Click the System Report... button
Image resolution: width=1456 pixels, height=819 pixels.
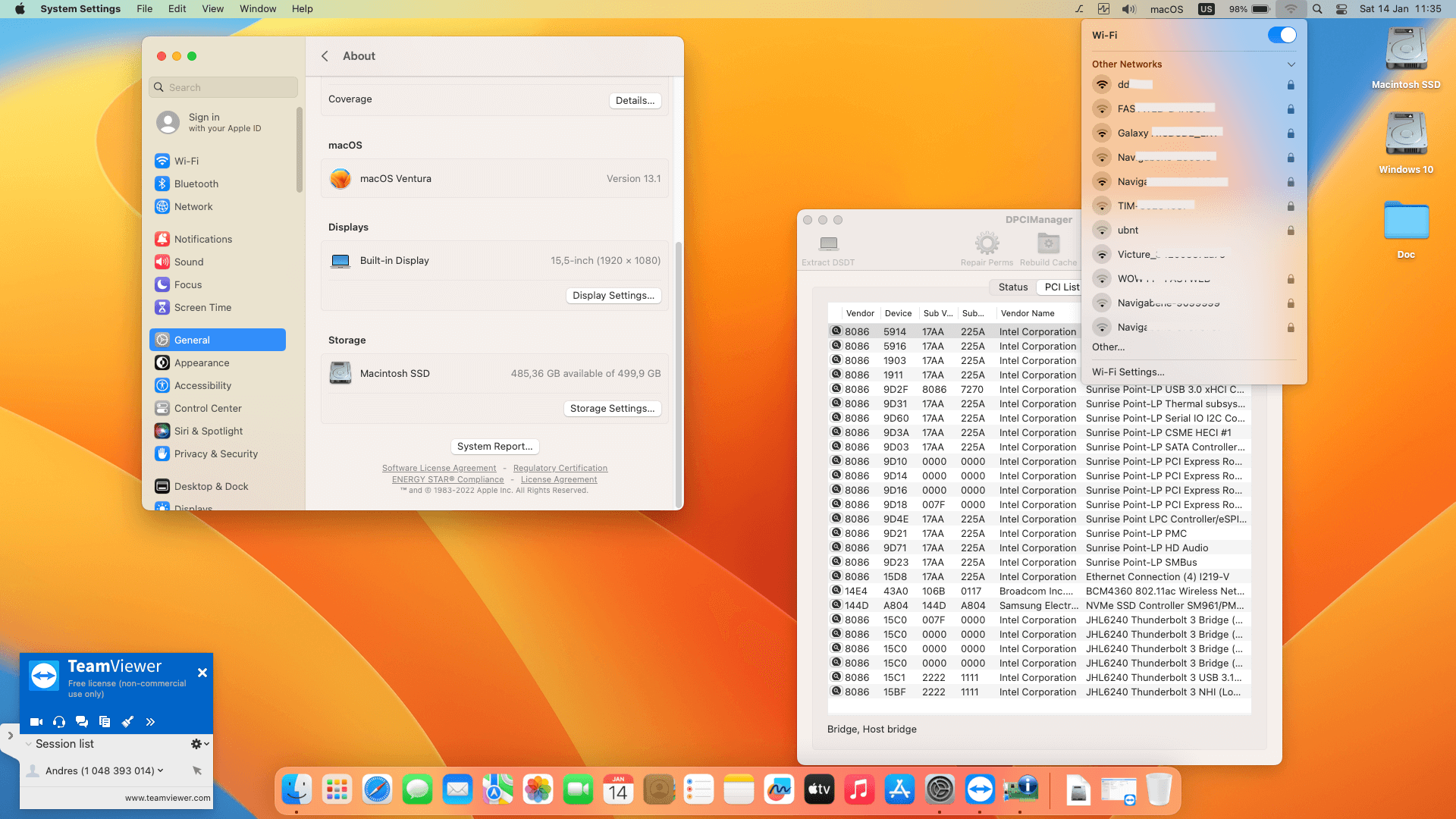[494, 447]
